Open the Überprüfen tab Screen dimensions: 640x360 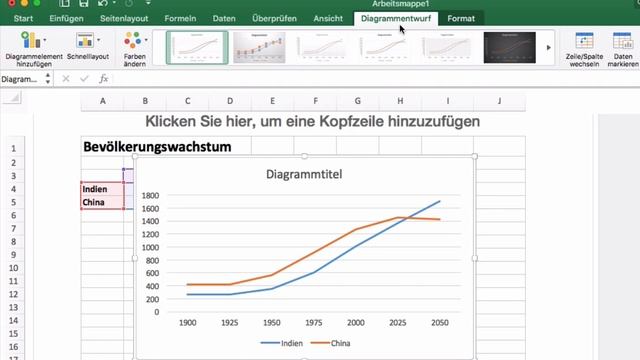tap(274, 18)
